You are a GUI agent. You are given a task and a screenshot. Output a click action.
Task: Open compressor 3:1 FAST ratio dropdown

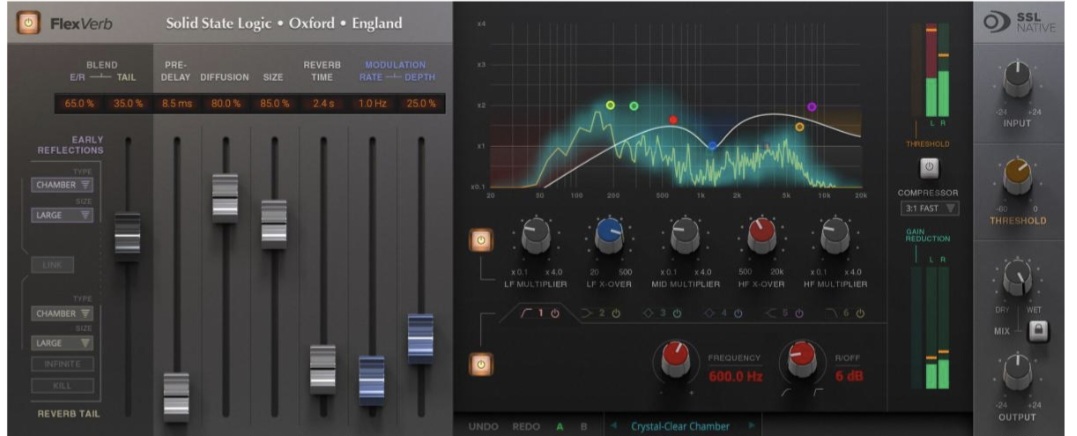click(x=929, y=208)
